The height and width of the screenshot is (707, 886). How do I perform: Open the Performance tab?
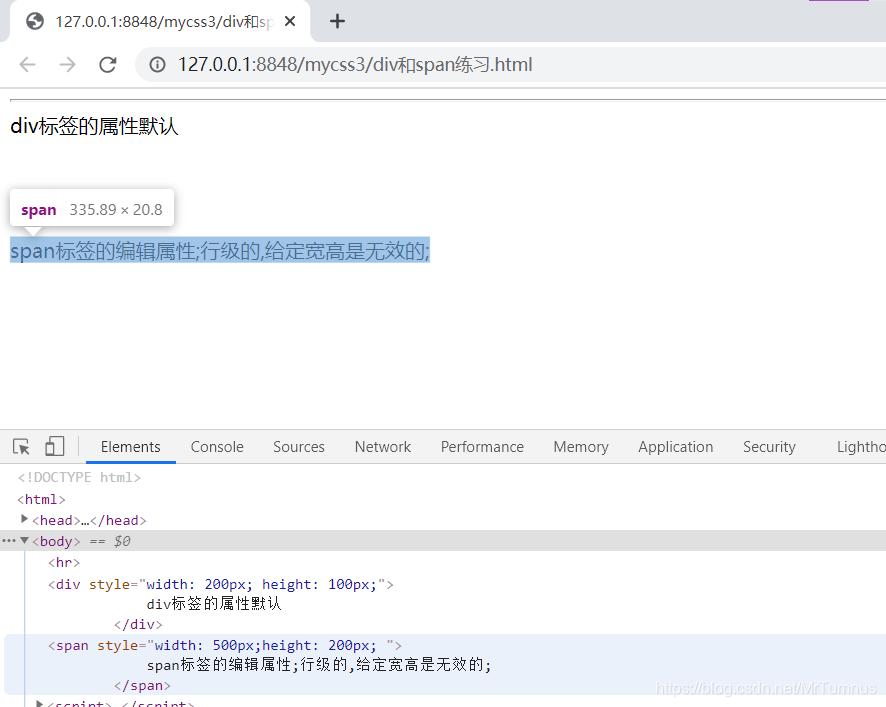tap(482, 446)
